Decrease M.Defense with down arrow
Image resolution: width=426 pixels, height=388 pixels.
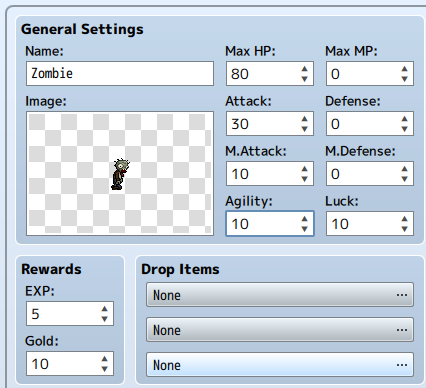[x=404, y=179]
